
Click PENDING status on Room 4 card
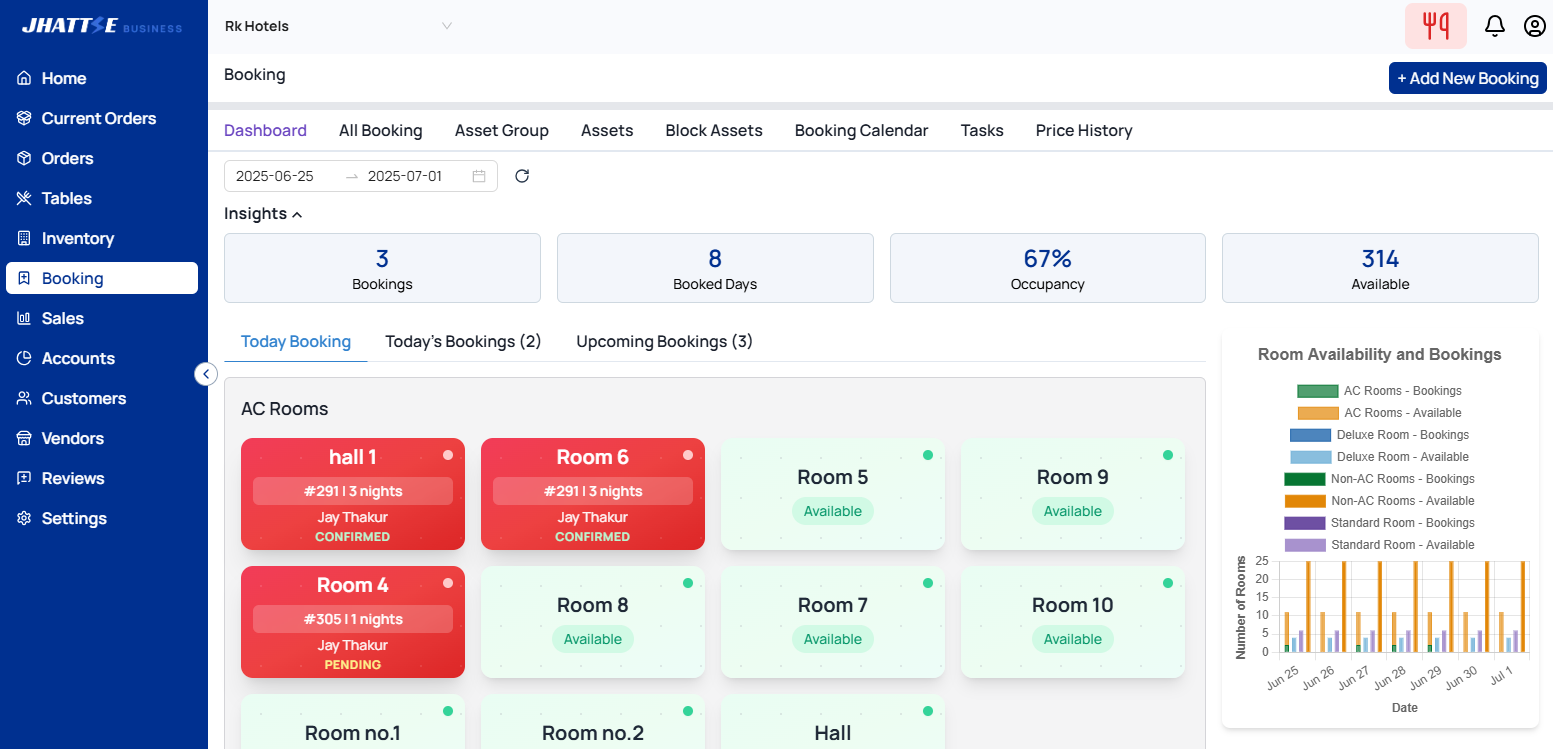pos(353,665)
